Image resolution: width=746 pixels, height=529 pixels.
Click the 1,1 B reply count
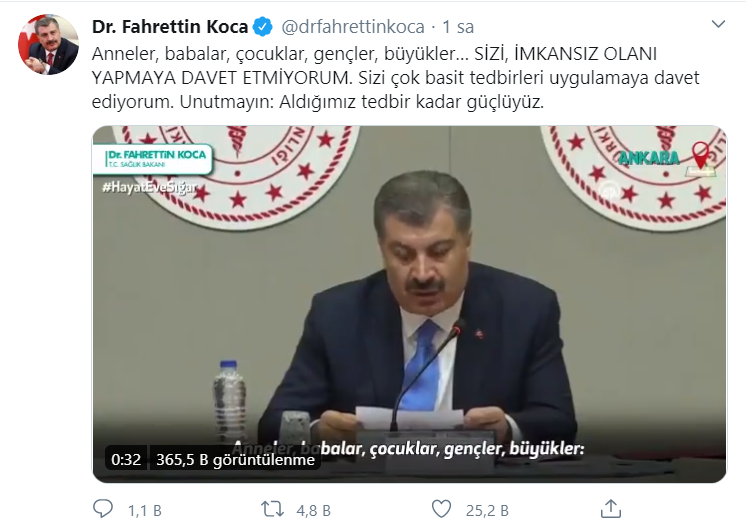pos(145,510)
